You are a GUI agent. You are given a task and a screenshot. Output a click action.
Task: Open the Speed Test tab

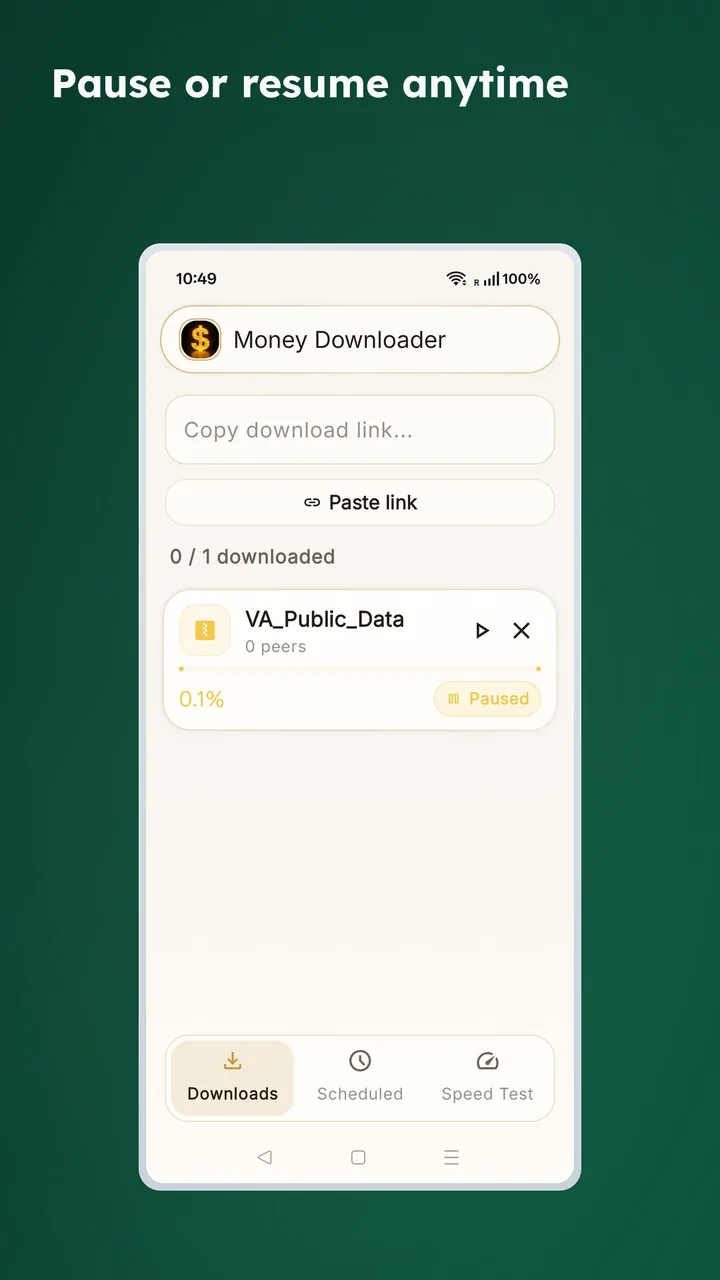coord(487,1078)
